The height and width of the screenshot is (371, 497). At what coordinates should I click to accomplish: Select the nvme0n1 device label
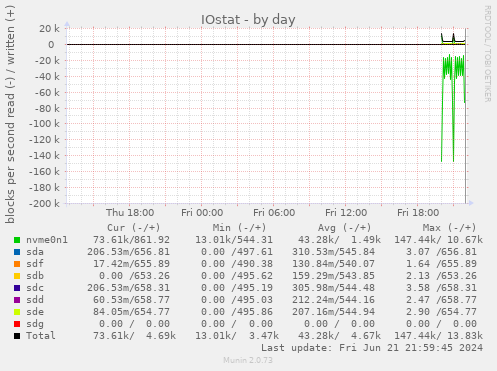pyautogui.click(x=47, y=240)
